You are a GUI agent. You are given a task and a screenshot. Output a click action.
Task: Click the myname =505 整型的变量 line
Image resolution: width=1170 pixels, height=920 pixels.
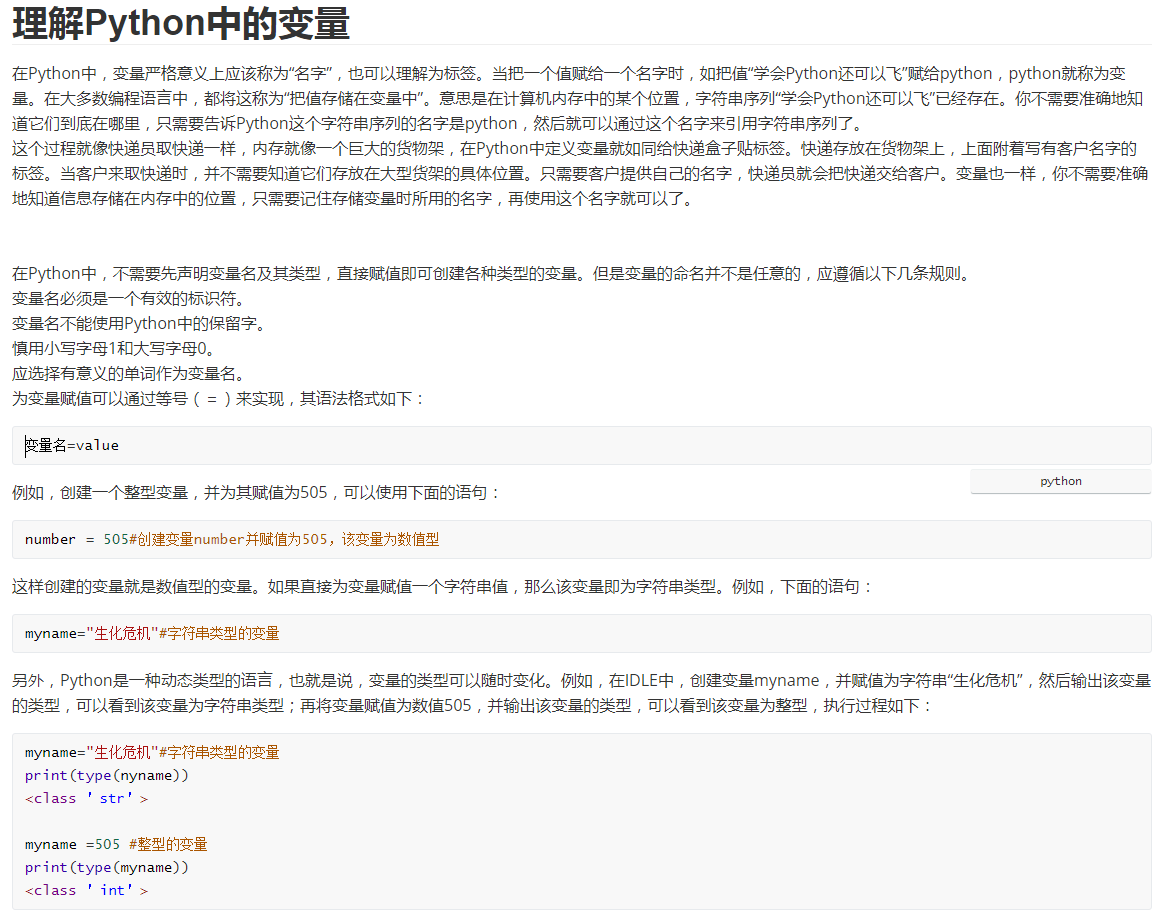coord(115,844)
